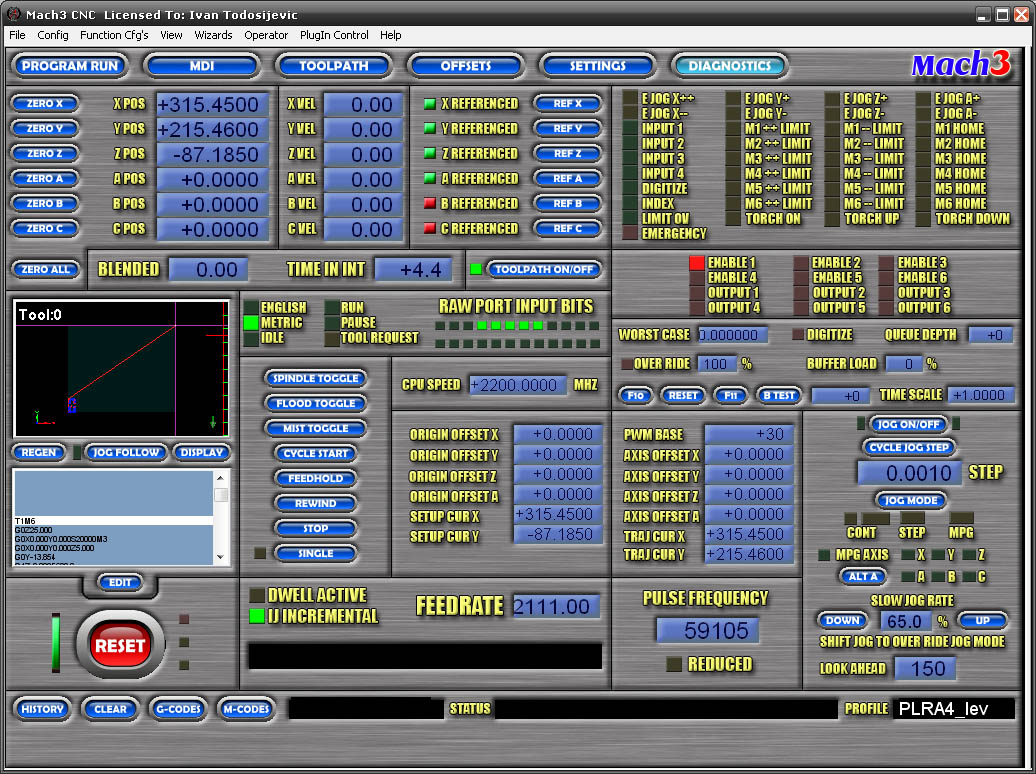Go to the Offsets screen
1036x774 pixels.
(x=466, y=65)
